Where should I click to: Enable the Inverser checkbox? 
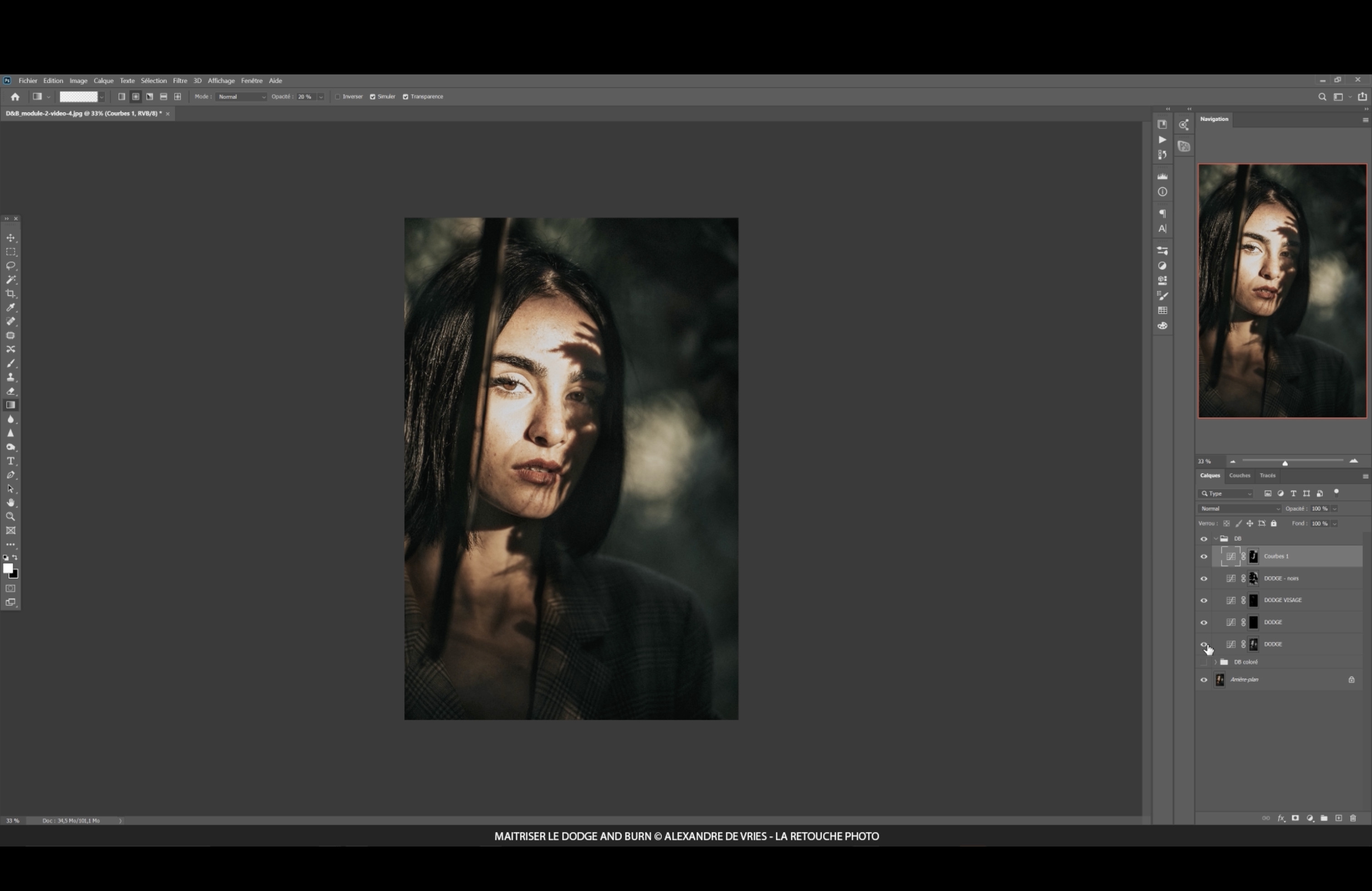[338, 97]
